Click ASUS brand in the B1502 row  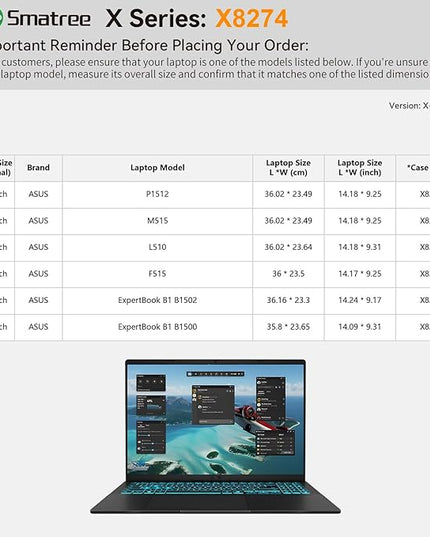coord(38,300)
